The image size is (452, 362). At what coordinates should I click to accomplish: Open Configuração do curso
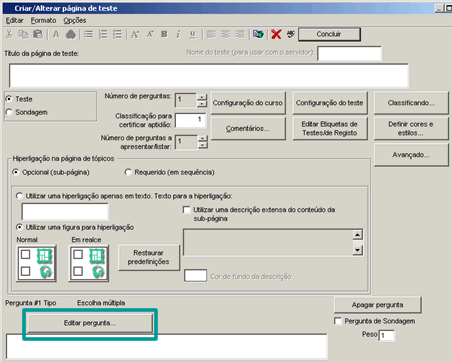pyautogui.click(x=248, y=103)
